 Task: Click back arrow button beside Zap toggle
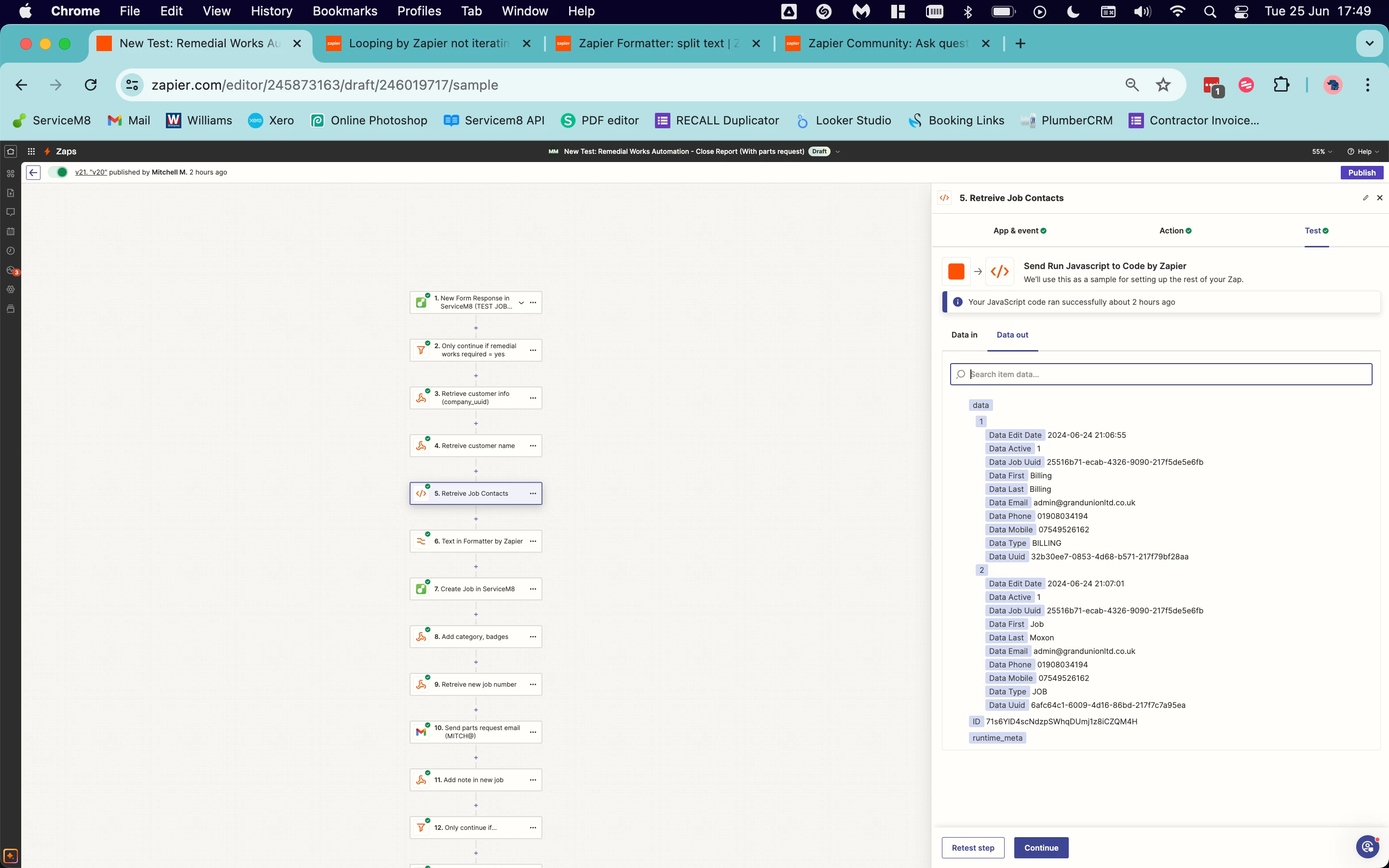(33, 172)
